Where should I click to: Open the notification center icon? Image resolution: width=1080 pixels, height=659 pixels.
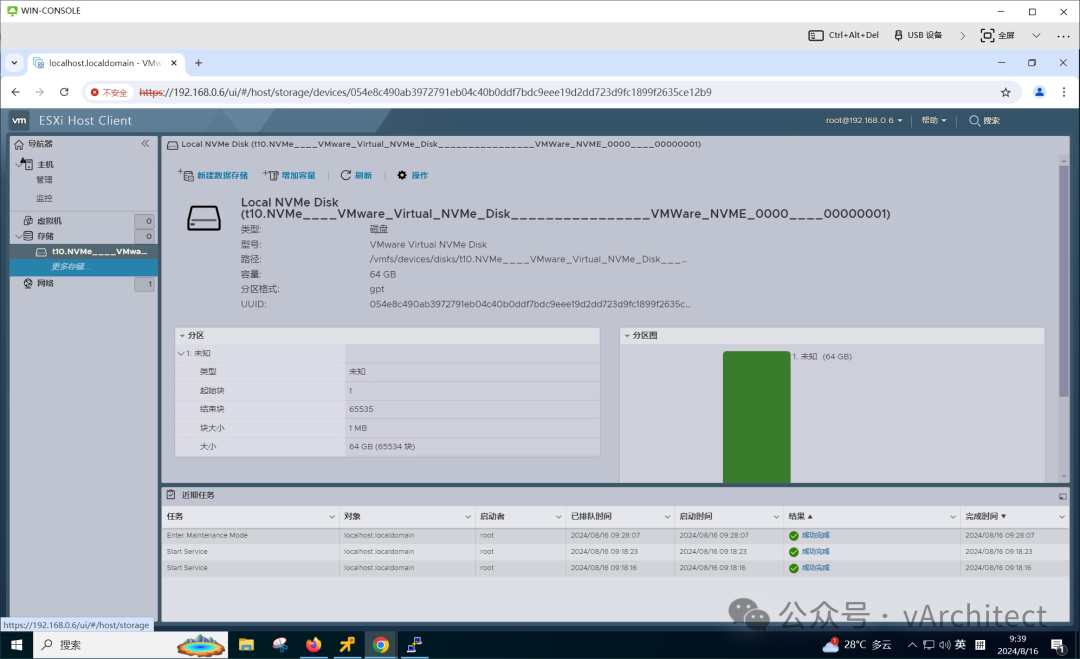pyautogui.click(x=1058, y=645)
